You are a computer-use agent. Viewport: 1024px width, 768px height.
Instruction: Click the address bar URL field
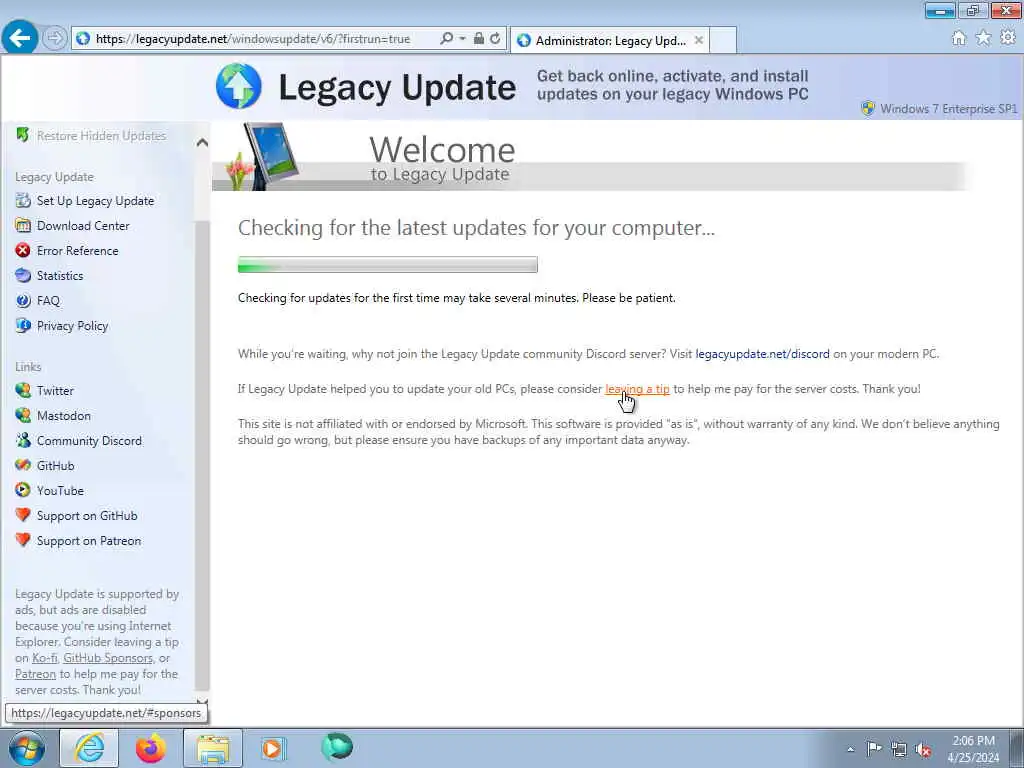tap(253, 39)
